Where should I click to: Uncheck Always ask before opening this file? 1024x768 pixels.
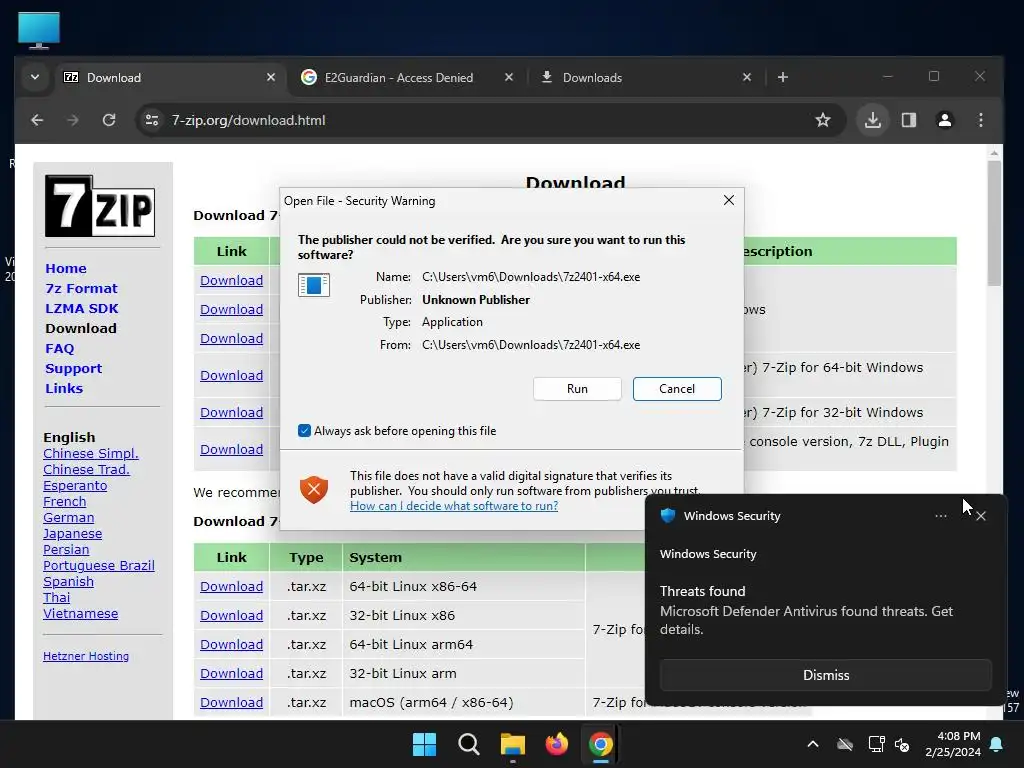pyautogui.click(x=304, y=430)
